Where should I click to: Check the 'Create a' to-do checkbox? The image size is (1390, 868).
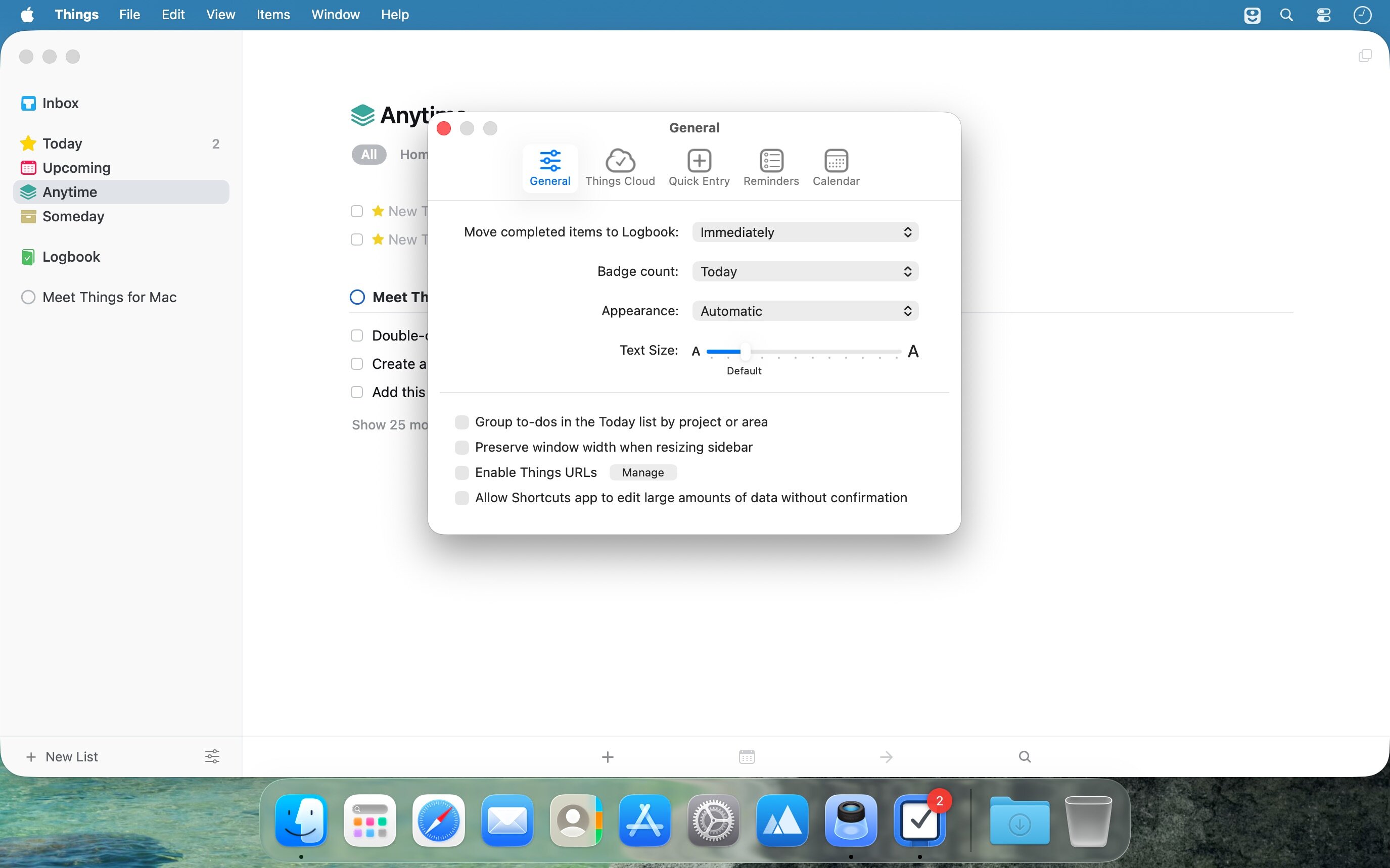click(356, 364)
